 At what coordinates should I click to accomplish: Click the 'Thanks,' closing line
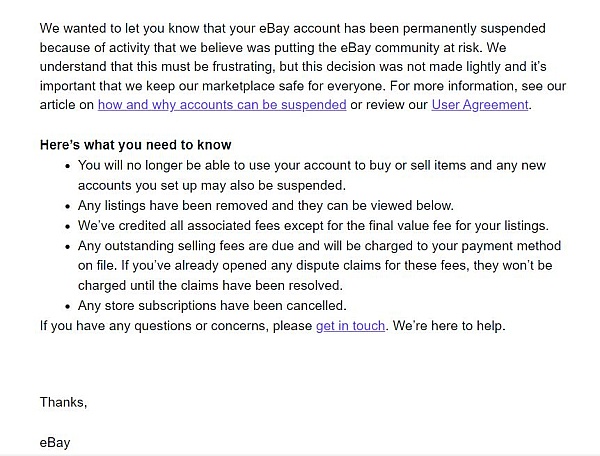click(x=64, y=402)
